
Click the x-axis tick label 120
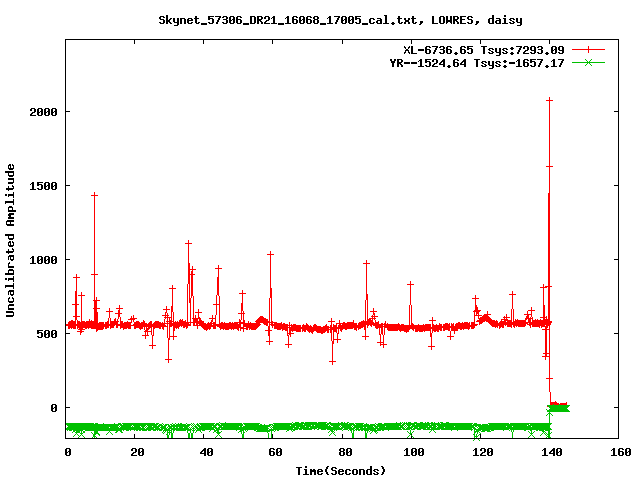[x=483, y=452]
